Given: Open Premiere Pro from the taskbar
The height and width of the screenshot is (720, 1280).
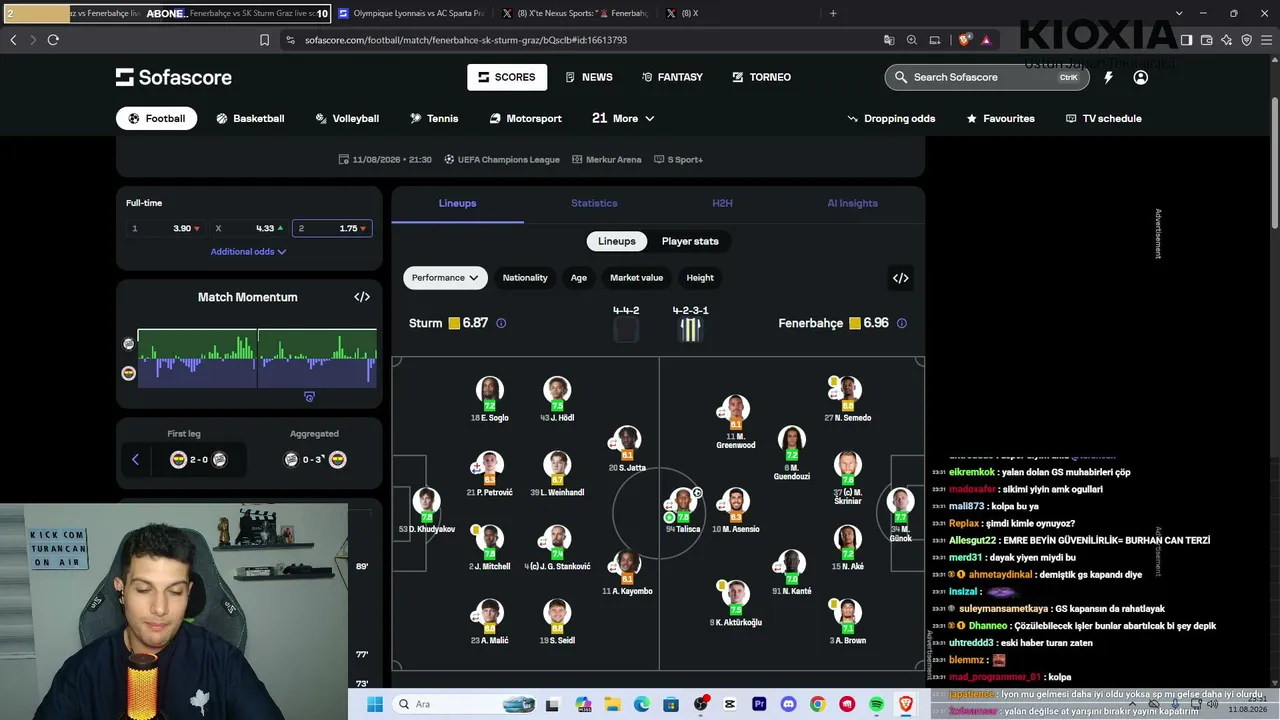Looking at the screenshot, I should 759,705.
